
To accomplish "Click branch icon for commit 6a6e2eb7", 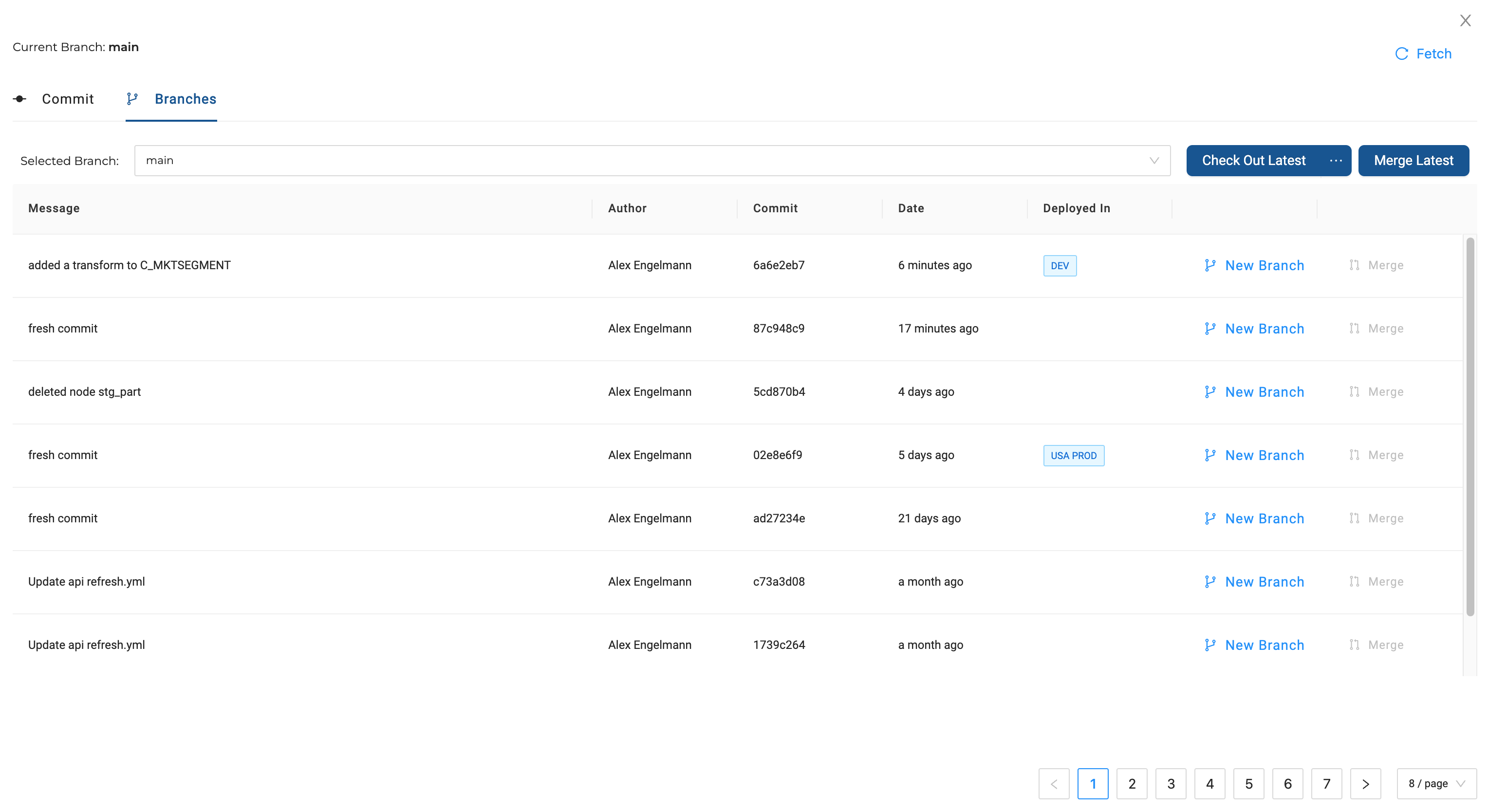I will 1210,265.
